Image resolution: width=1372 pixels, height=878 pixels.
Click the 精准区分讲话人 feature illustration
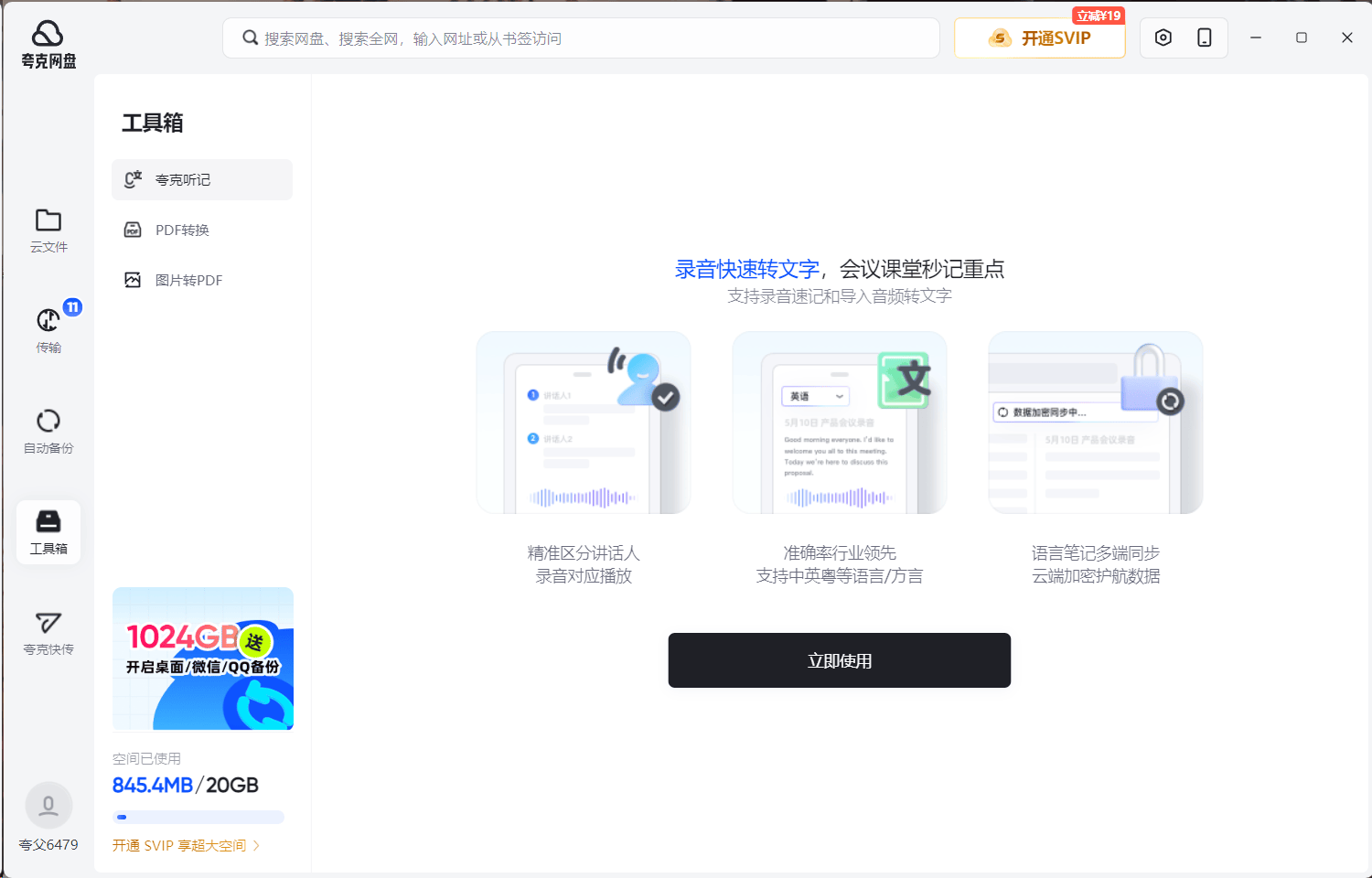[584, 423]
